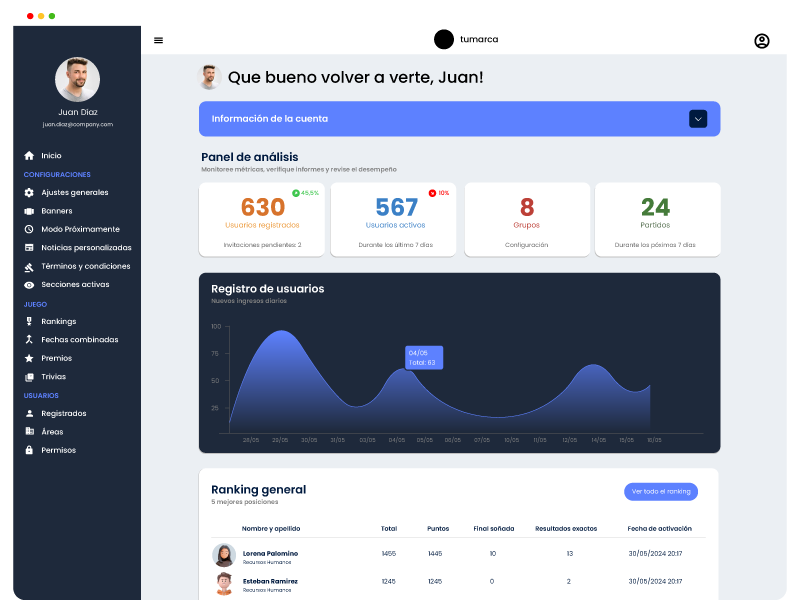Open the Grupos Configuración card
This screenshot has height=600, width=800.
point(526,219)
